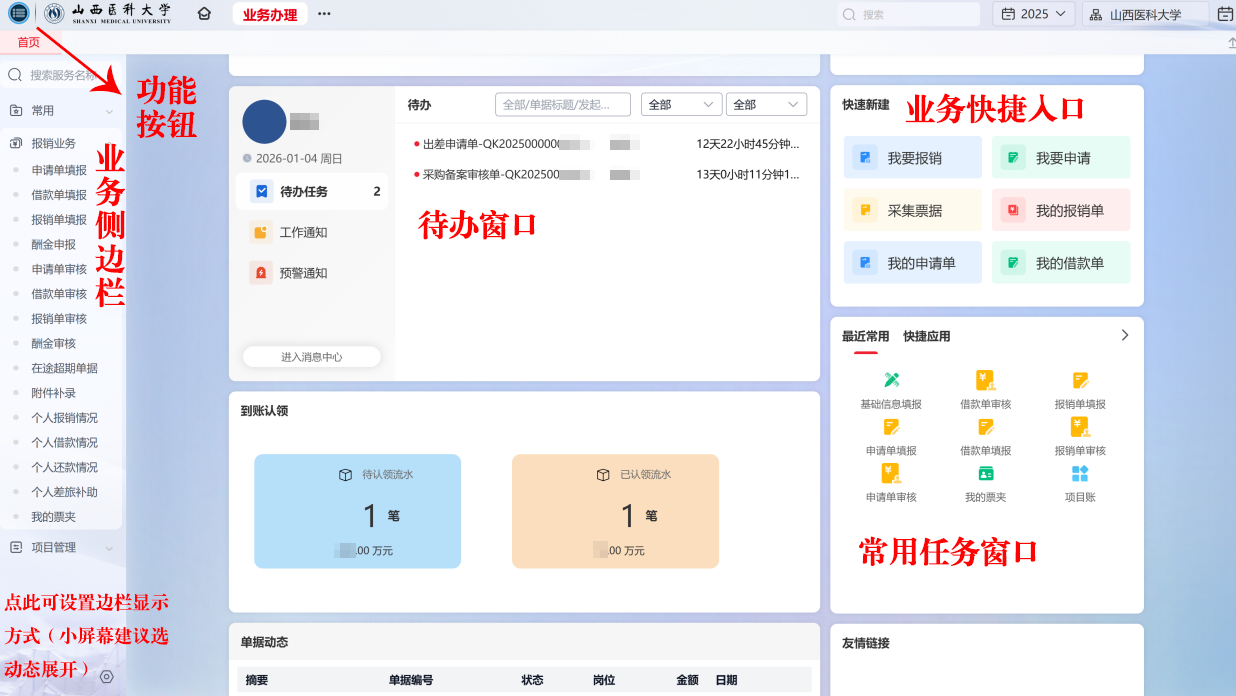The image size is (1236, 696).
Task: Open 基础信息填报 shortcut icon
Action: [891, 380]
